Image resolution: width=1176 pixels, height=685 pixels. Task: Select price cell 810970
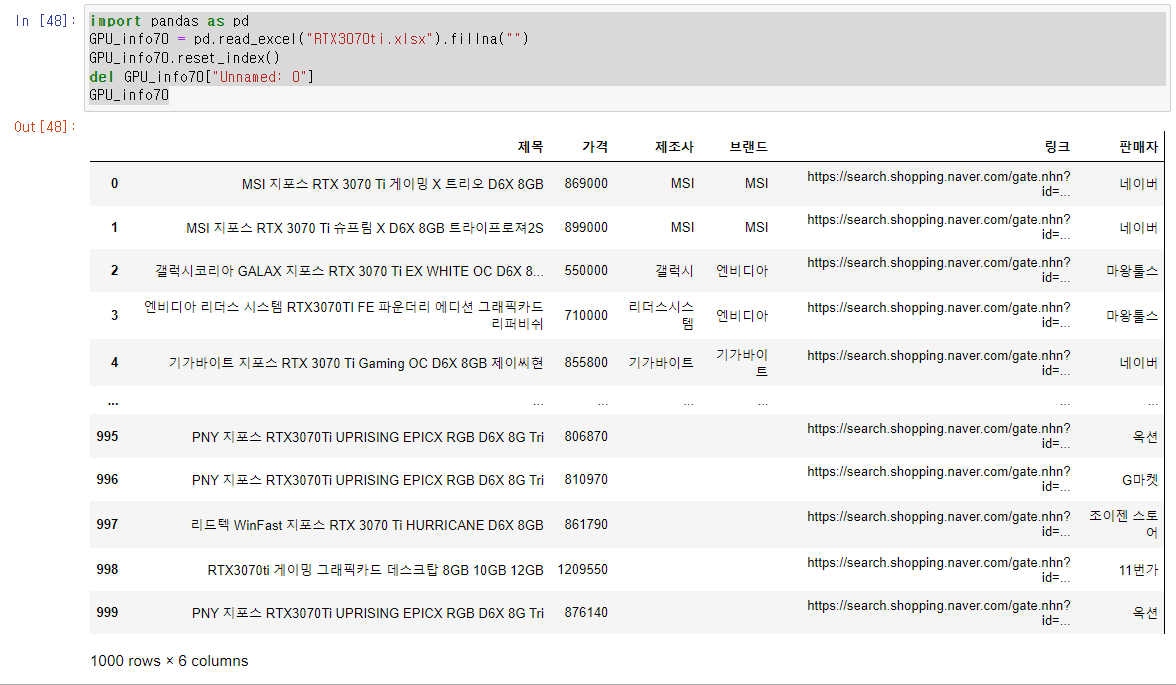(586, 479)
